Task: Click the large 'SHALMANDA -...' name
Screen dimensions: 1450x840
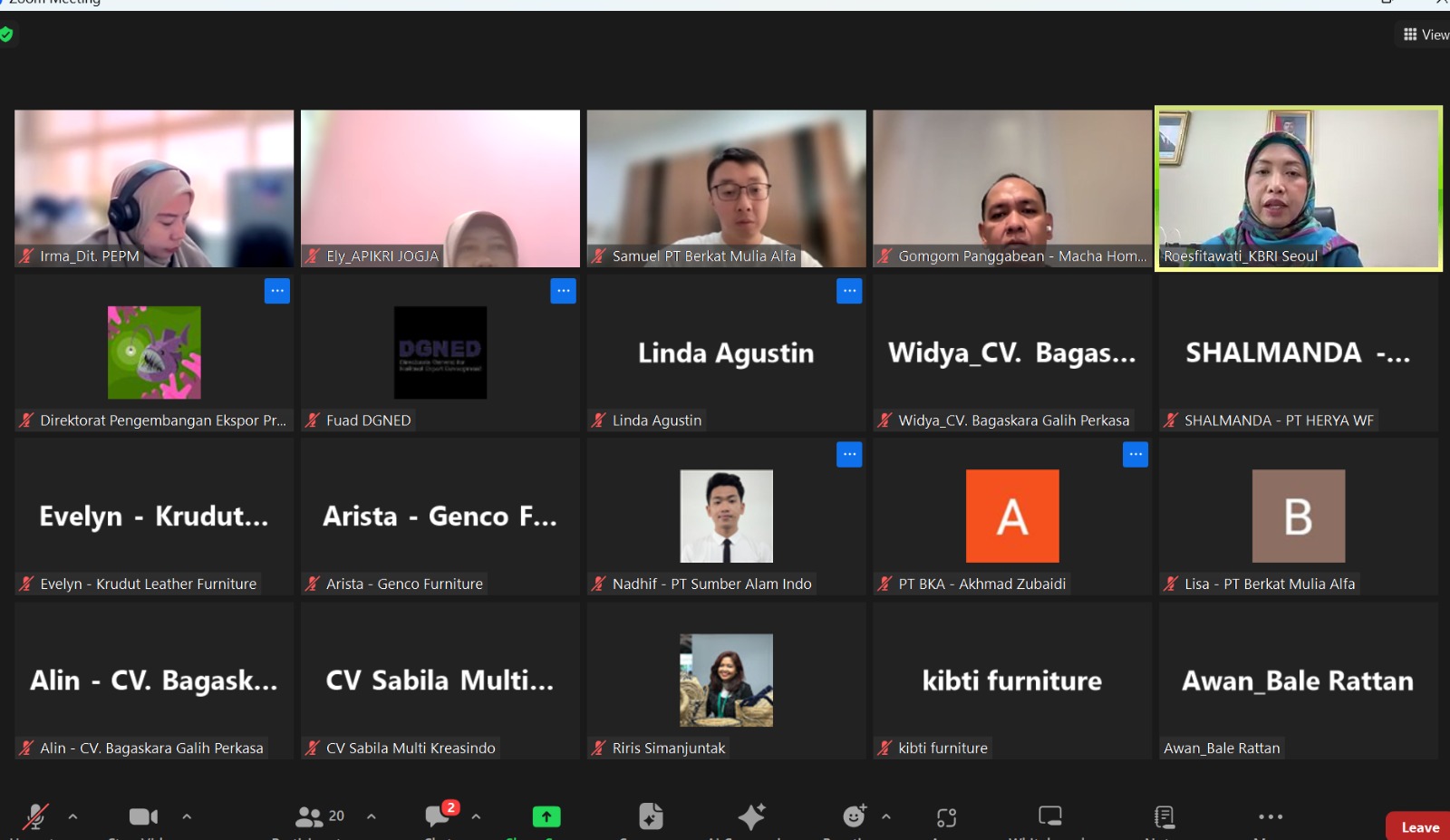Action: point(1298,353)
